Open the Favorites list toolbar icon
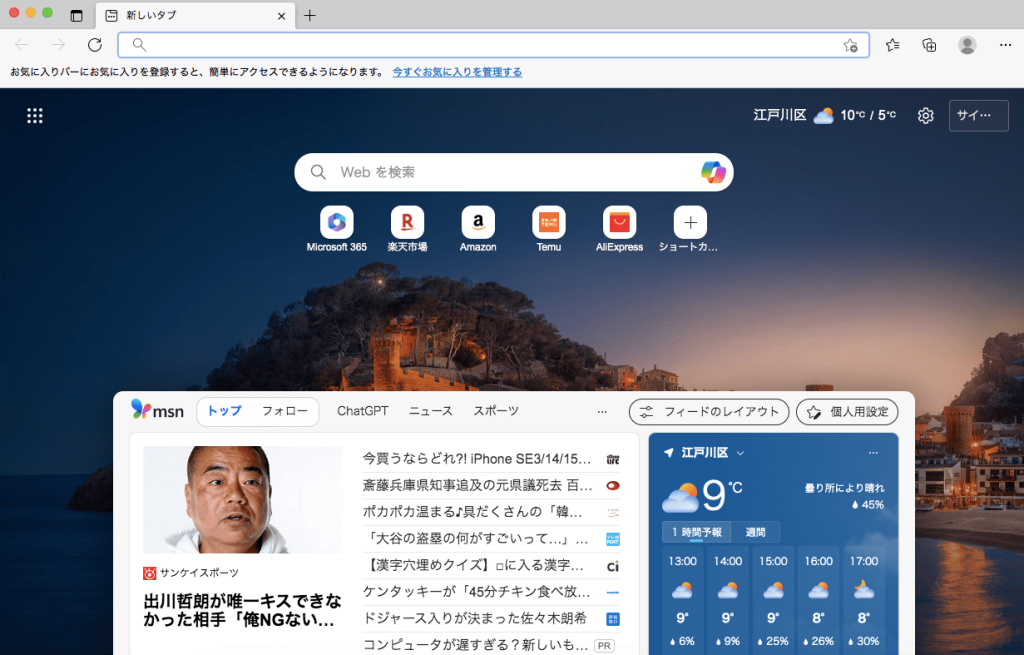 tap(893, 44)
